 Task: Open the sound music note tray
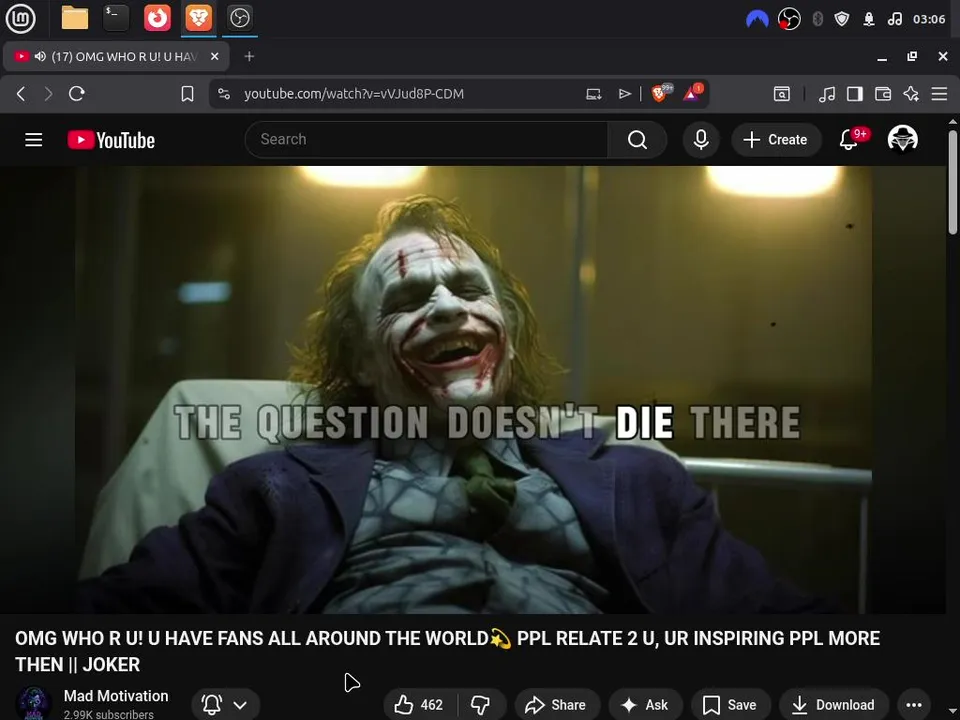click(894, 20)
